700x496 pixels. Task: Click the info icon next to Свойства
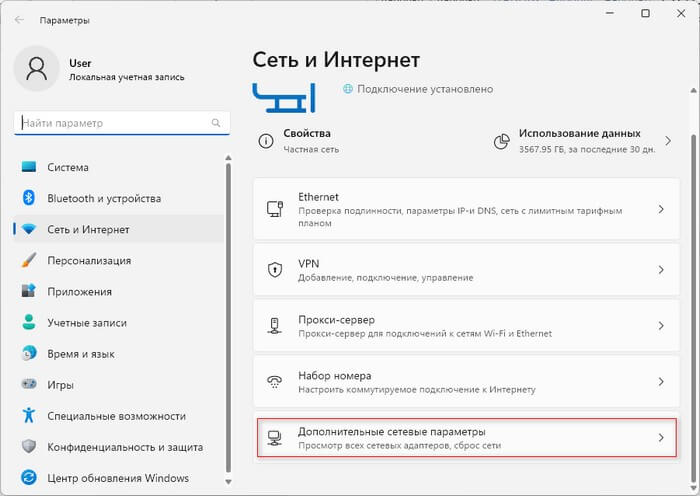tap(266, 141)
